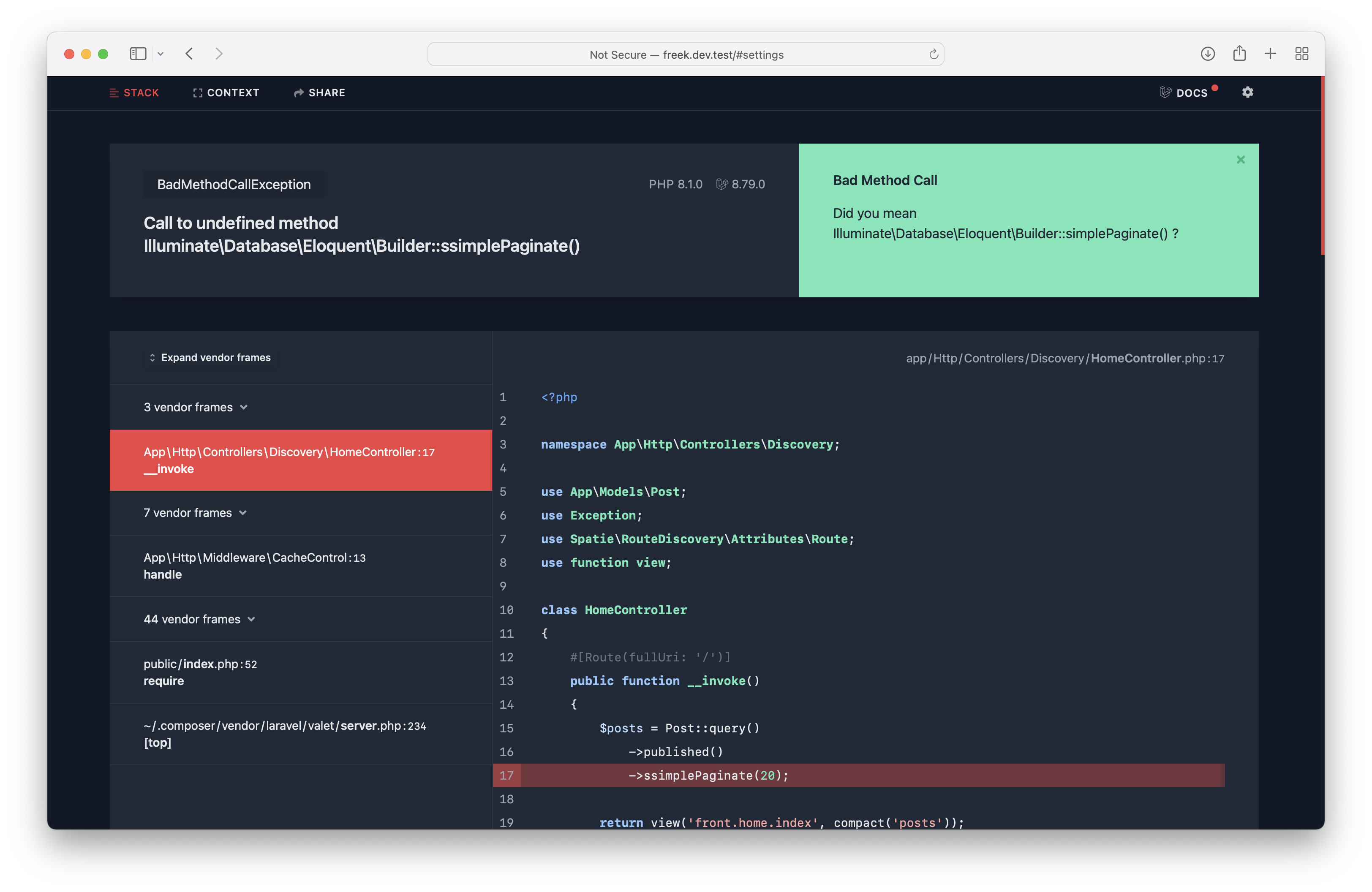Screen dimensions: 1372x892
Task: Click the Safari address bar
Action: coord(686,54)
